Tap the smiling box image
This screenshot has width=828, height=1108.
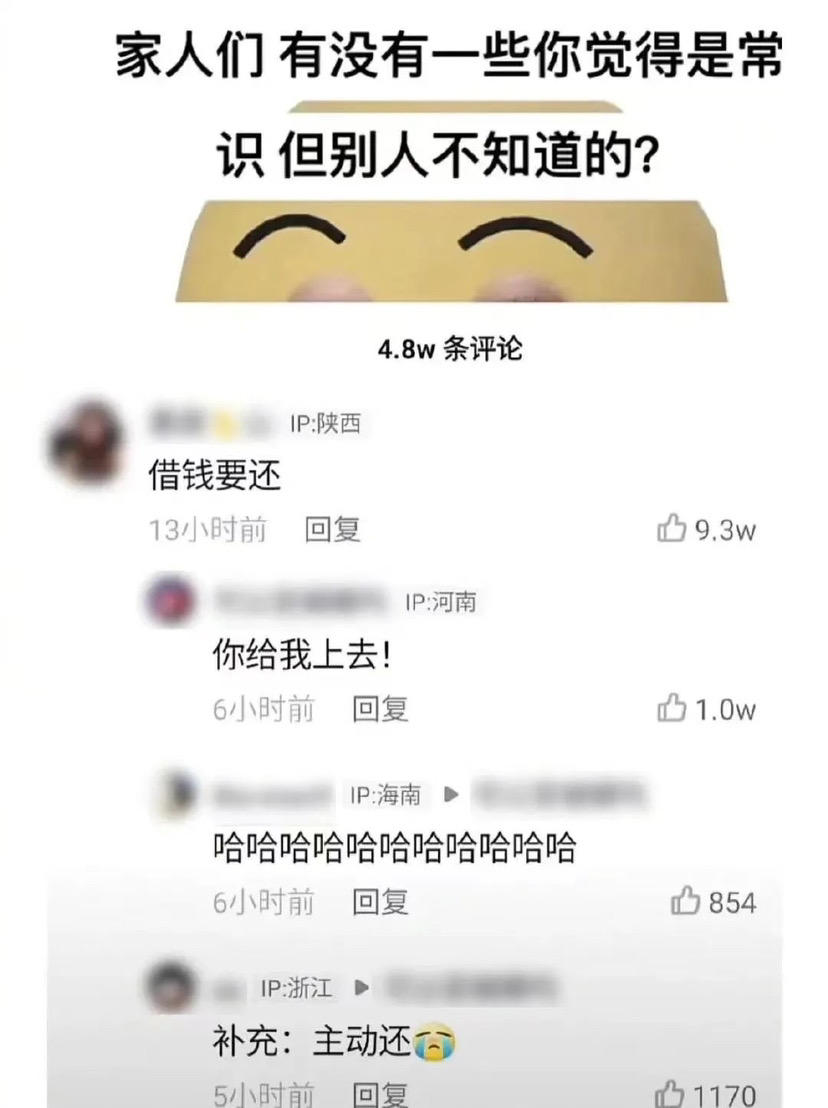(451, 251)
